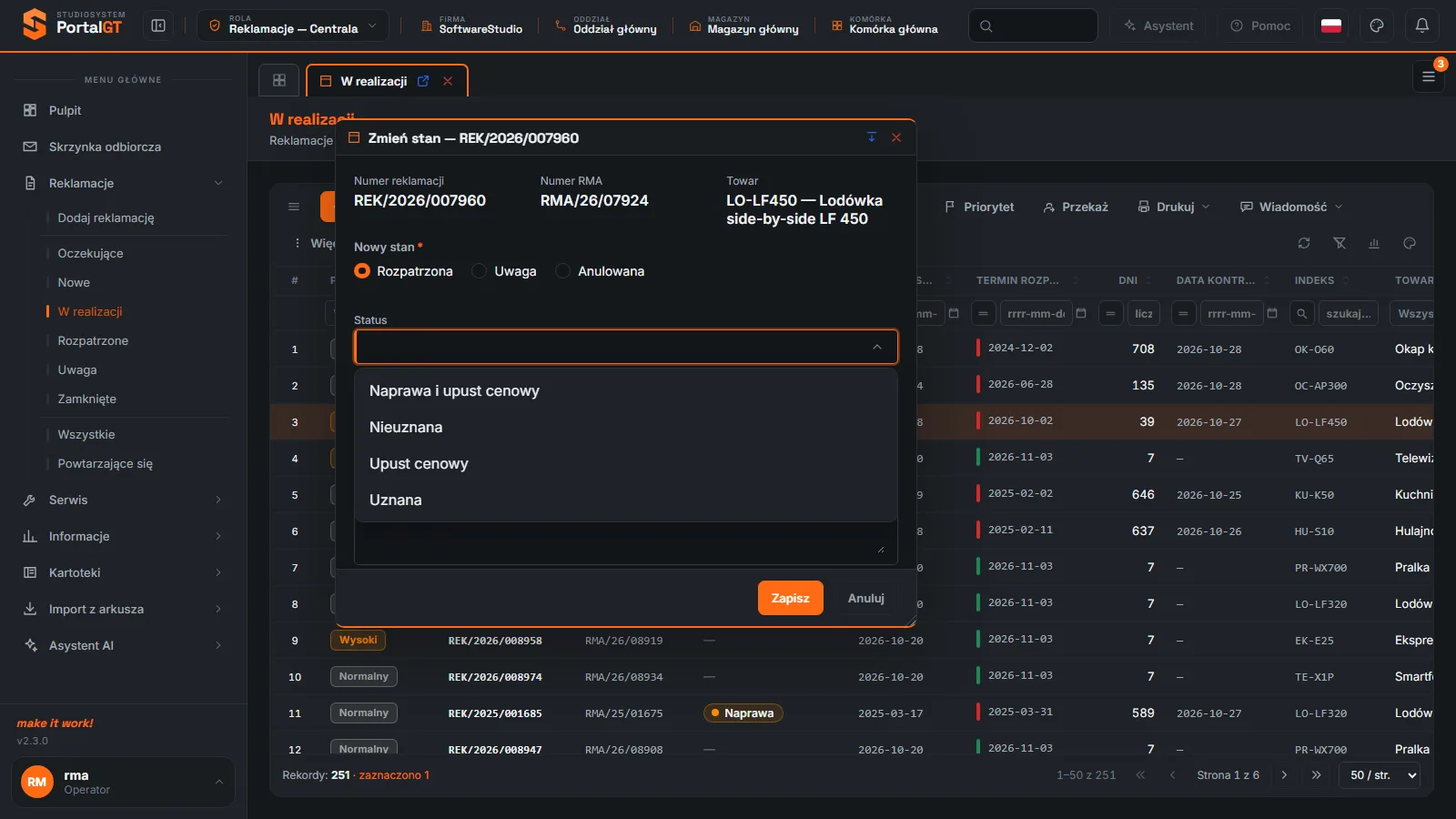
Task: Click the table list menu icon
Action: (294, 207)
